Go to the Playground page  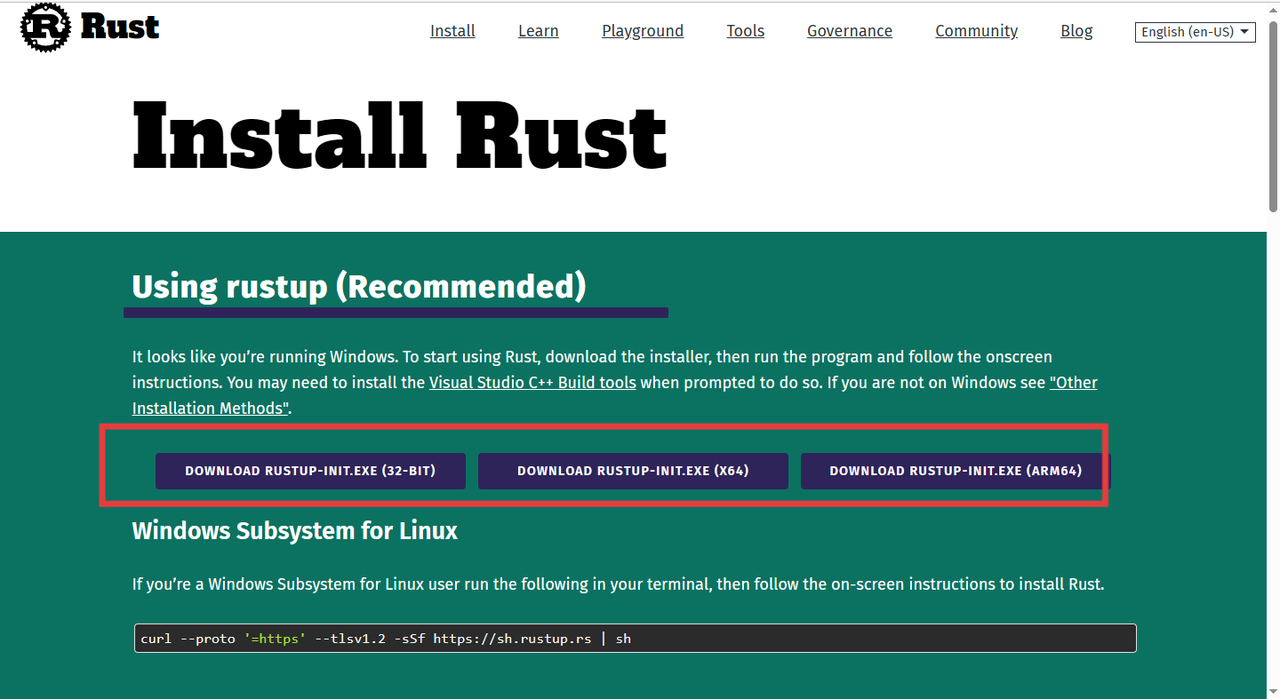point(643,31)
